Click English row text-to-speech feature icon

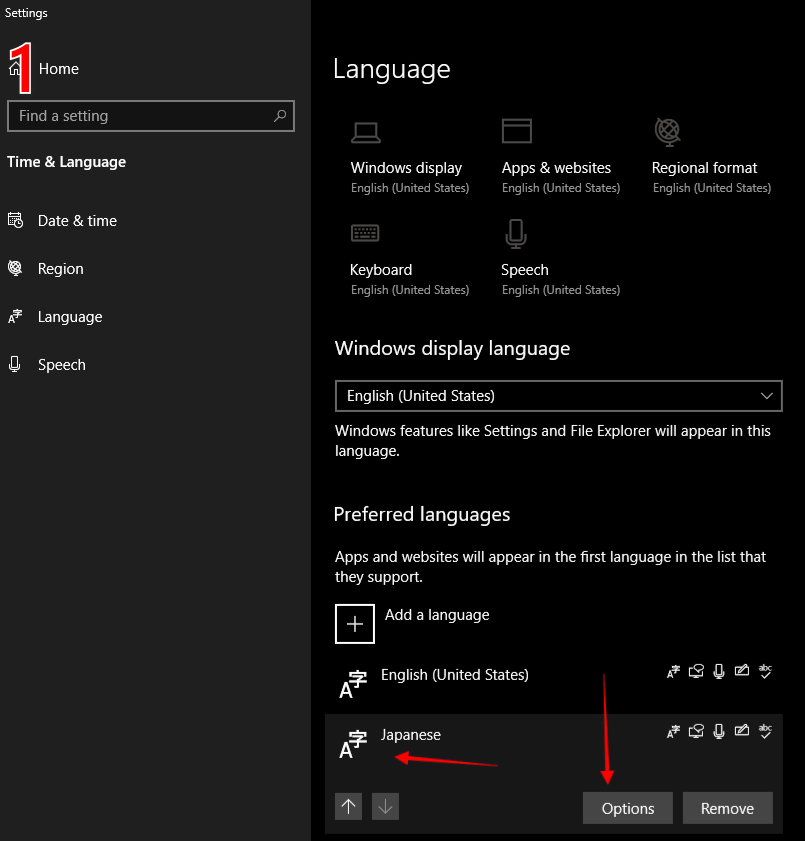click(696, 672)
